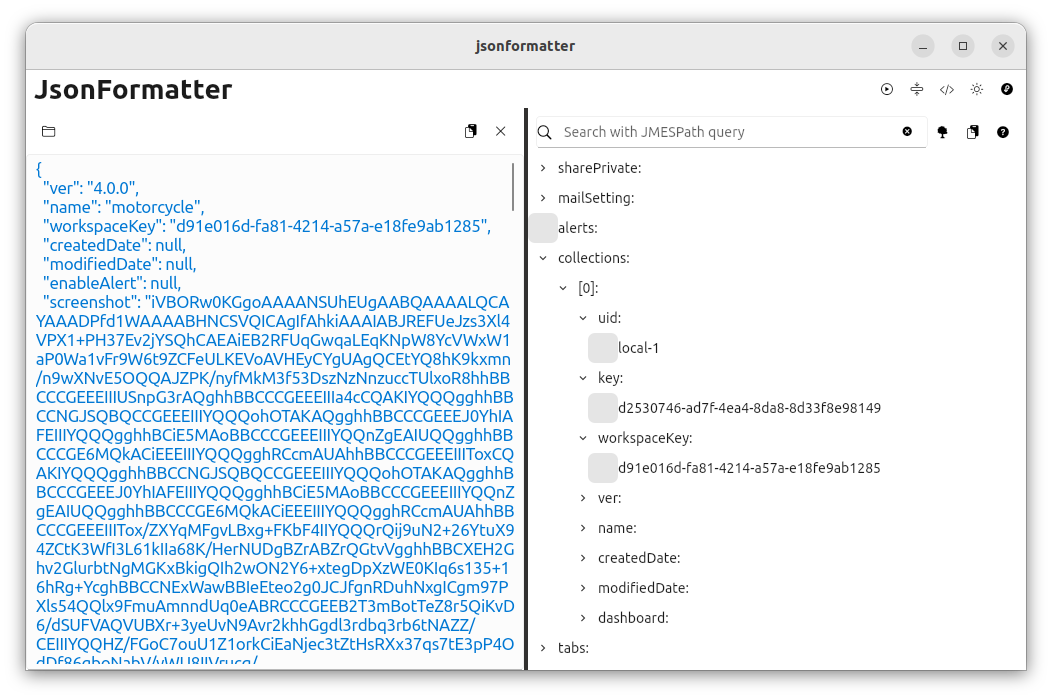1052x699 pixels.
Task: Copy the JSON using the left panel copy icon
Action: point(470,130)
